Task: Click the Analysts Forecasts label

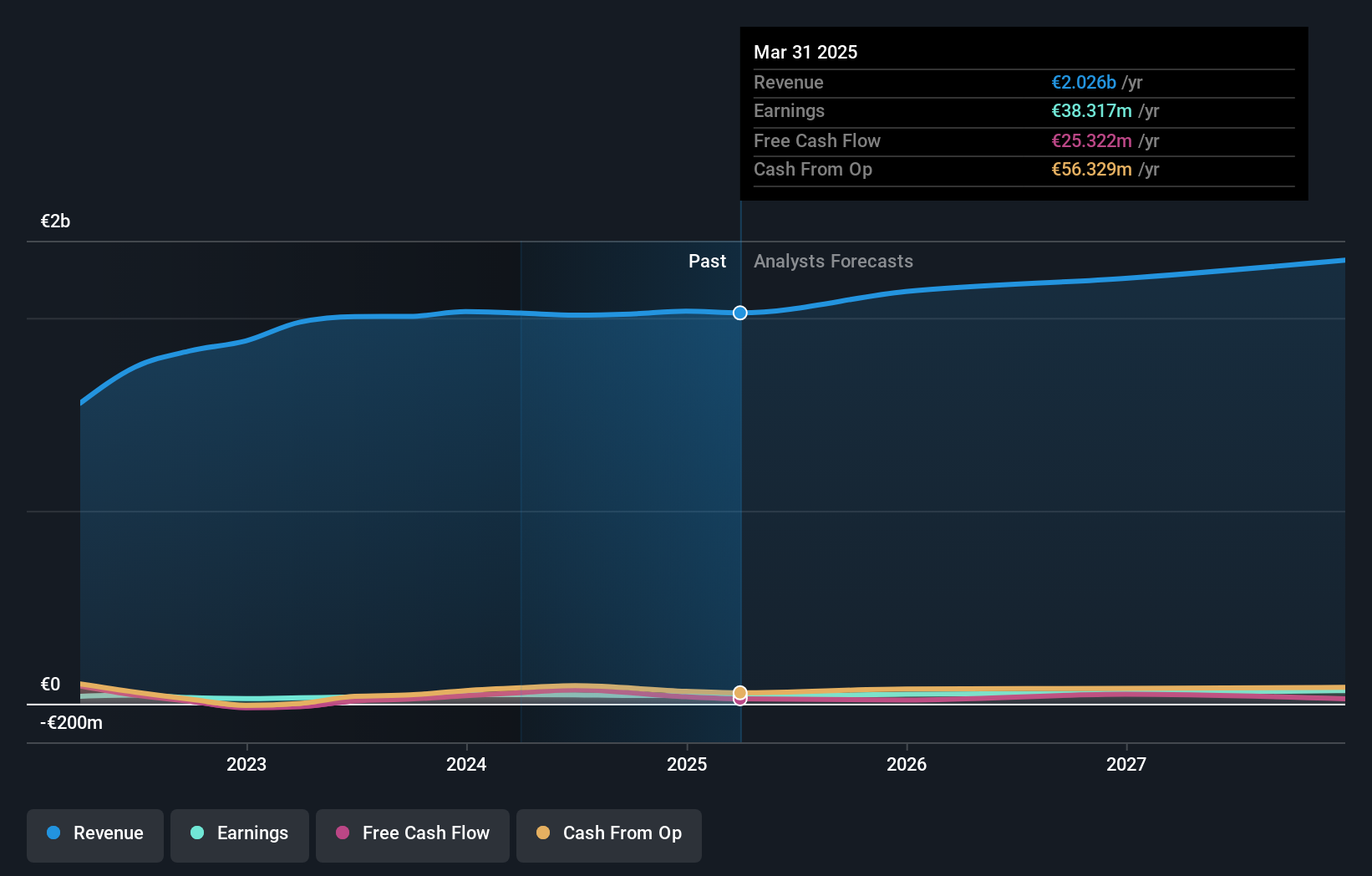Action: [x=833, y=262]
